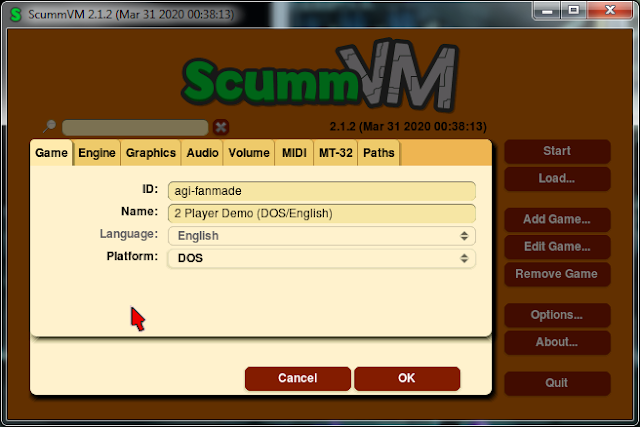Switch to the Game tab
This screenshot has width=640, height=427.
coord(51,153)
